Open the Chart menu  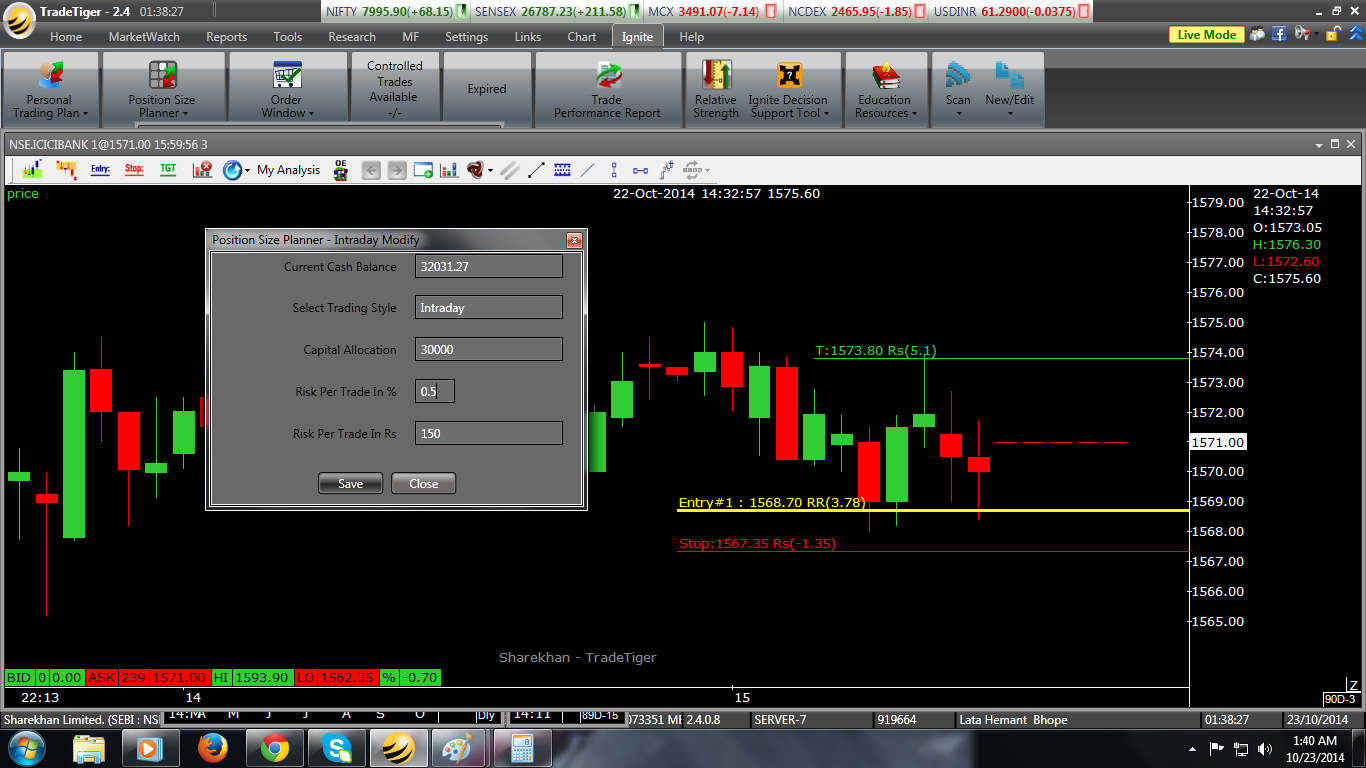click(x=582, y=37)
